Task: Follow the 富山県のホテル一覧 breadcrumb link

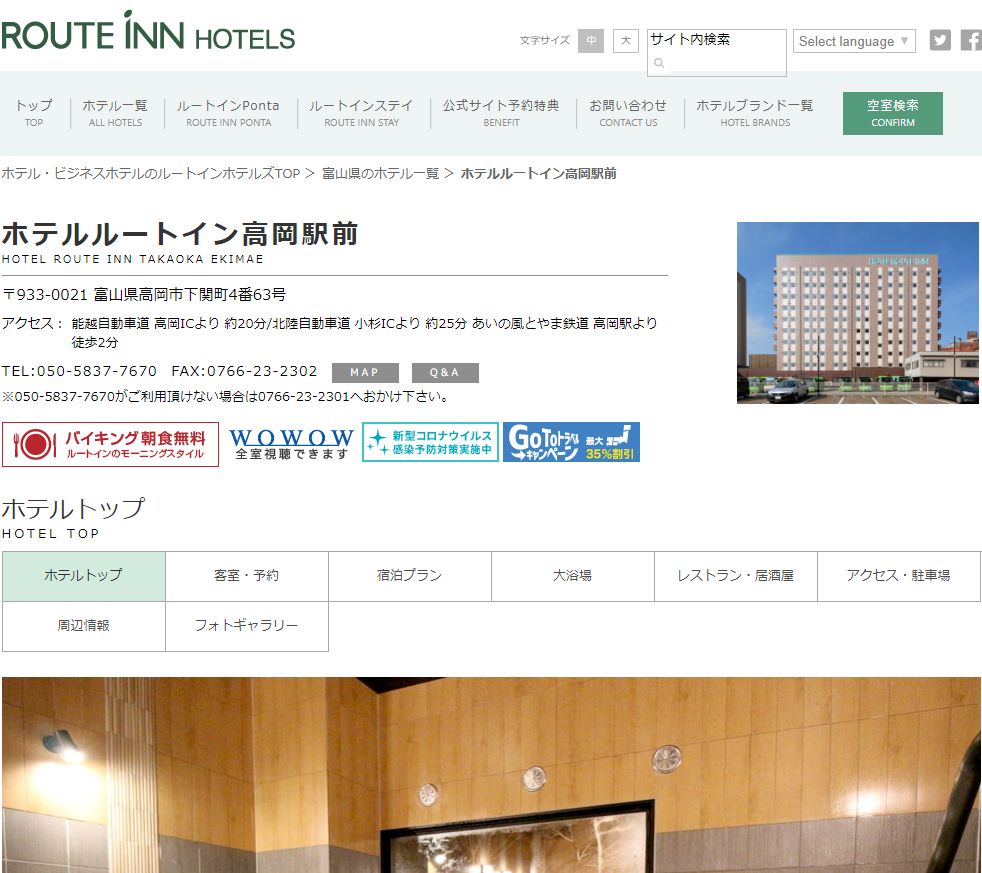Action: click(380, 173)
